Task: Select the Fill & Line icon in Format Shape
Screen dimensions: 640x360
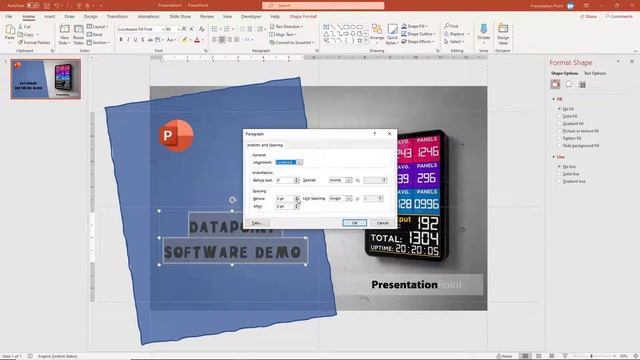Action: (555, 84)
